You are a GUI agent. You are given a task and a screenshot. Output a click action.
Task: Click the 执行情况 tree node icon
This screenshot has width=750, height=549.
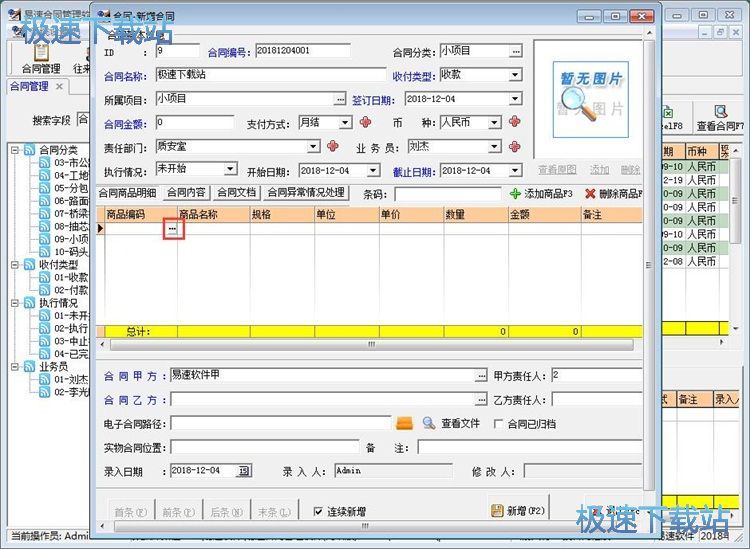[x=30, y=303]
